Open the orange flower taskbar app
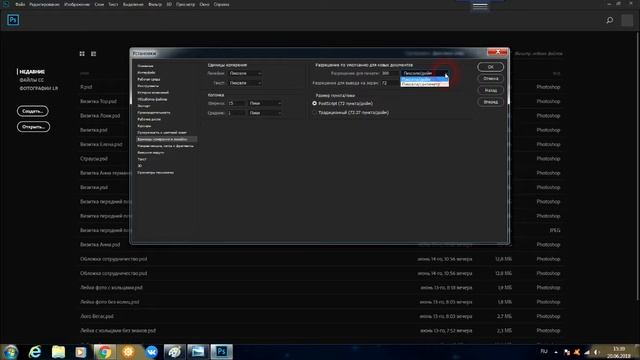The height and width of the screenshot is (360, 640). click(x=128, y=352)
